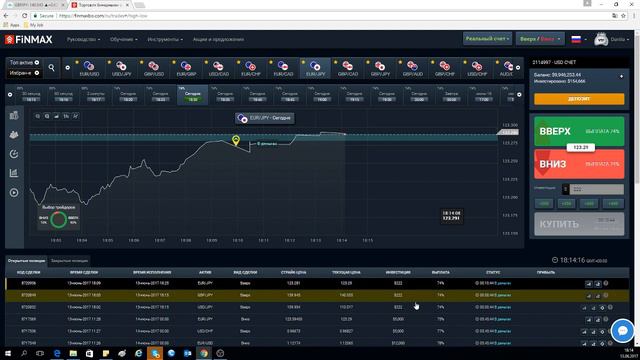This screenshot has width=640, height=360.
Task: Open Windows Start menu
Action: pos(8,353)
